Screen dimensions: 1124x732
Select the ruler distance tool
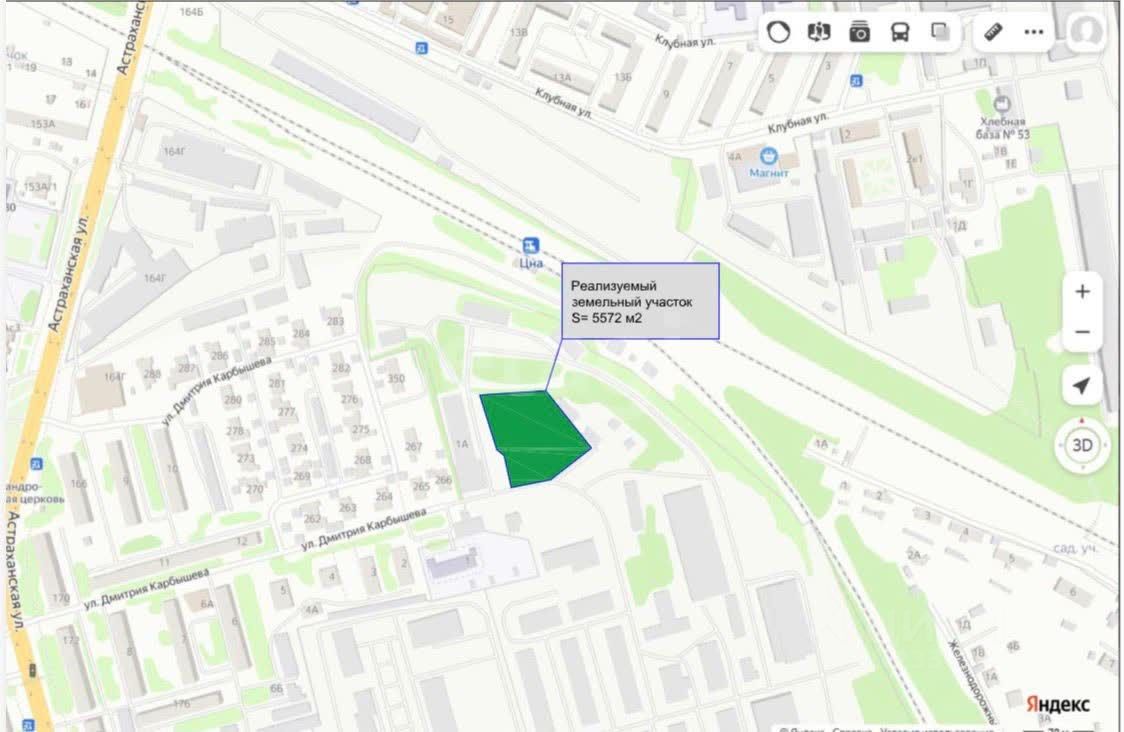coord(993,32)
